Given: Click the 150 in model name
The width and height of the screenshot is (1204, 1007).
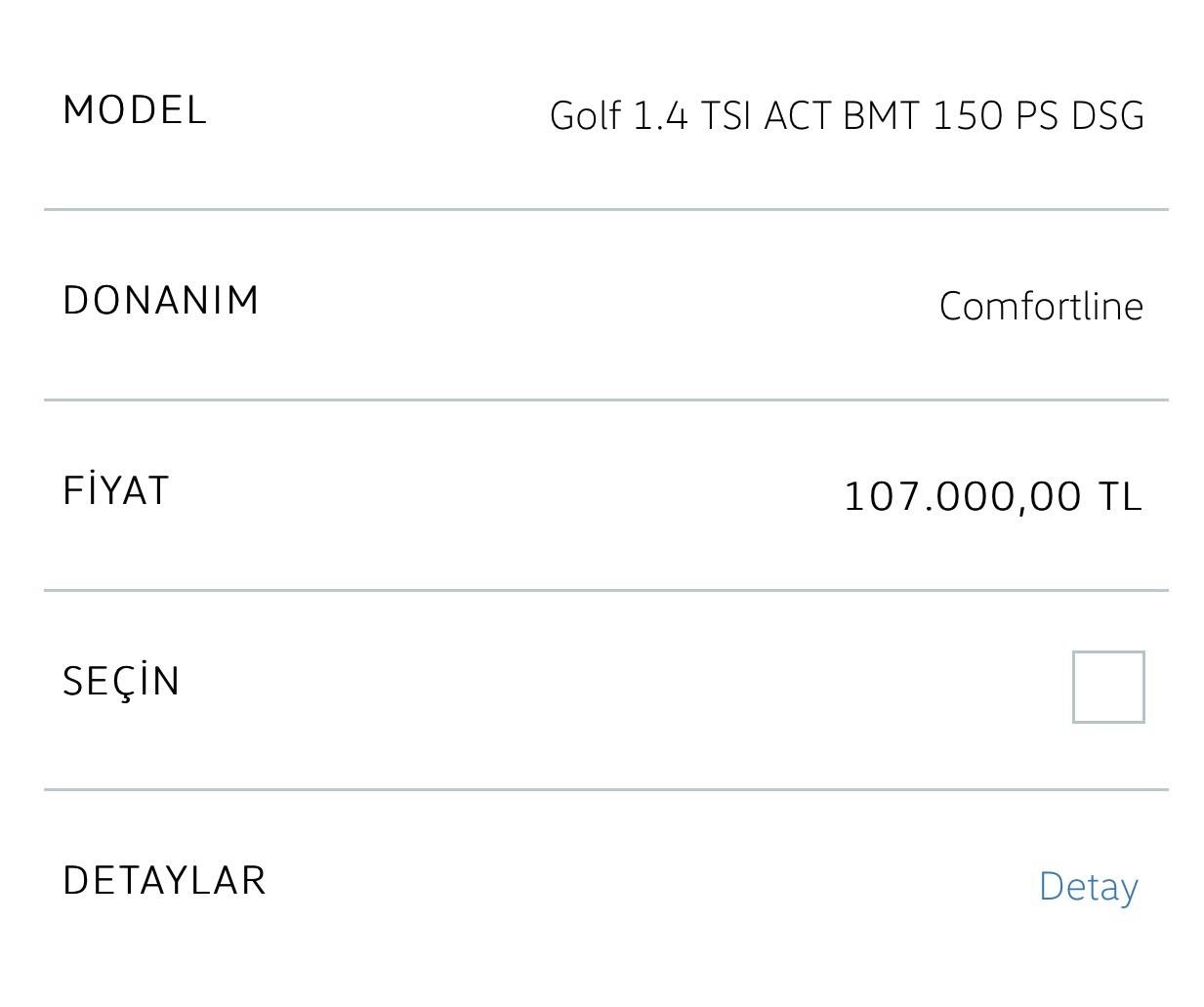Looking at the screenshot, I should [968, 115].
